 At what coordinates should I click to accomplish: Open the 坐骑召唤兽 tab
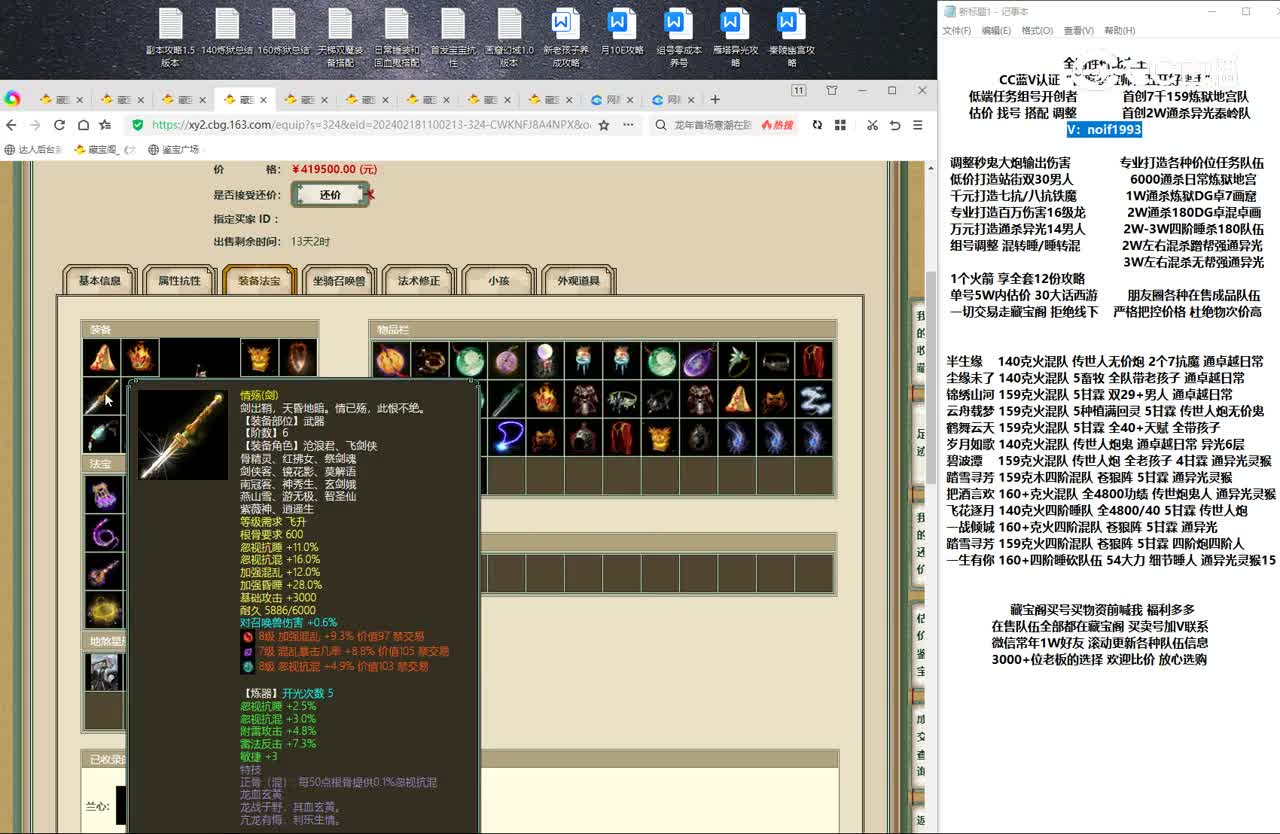(x=339, y=281)
